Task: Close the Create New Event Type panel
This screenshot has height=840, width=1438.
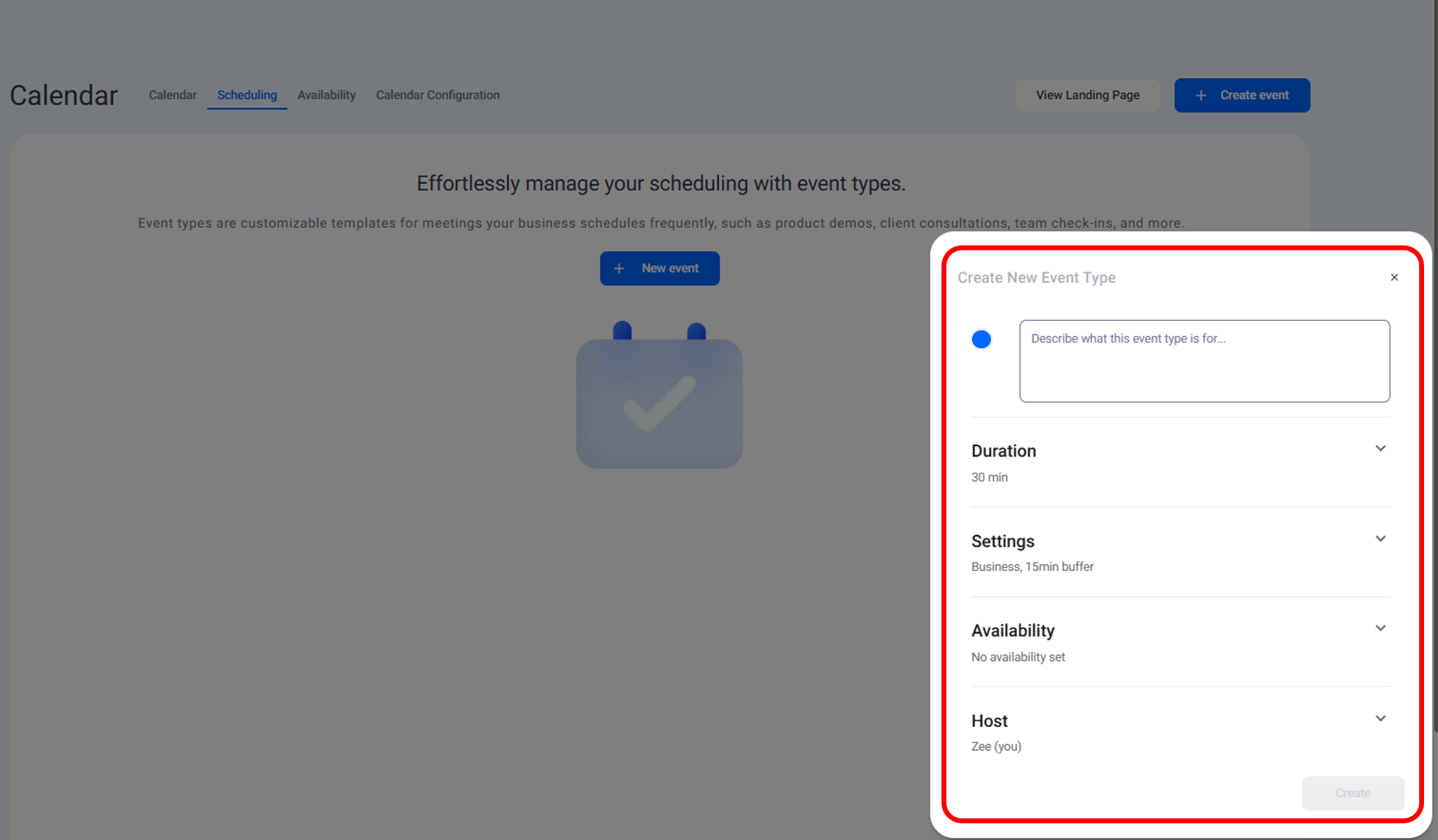Action: (1394, 277)
